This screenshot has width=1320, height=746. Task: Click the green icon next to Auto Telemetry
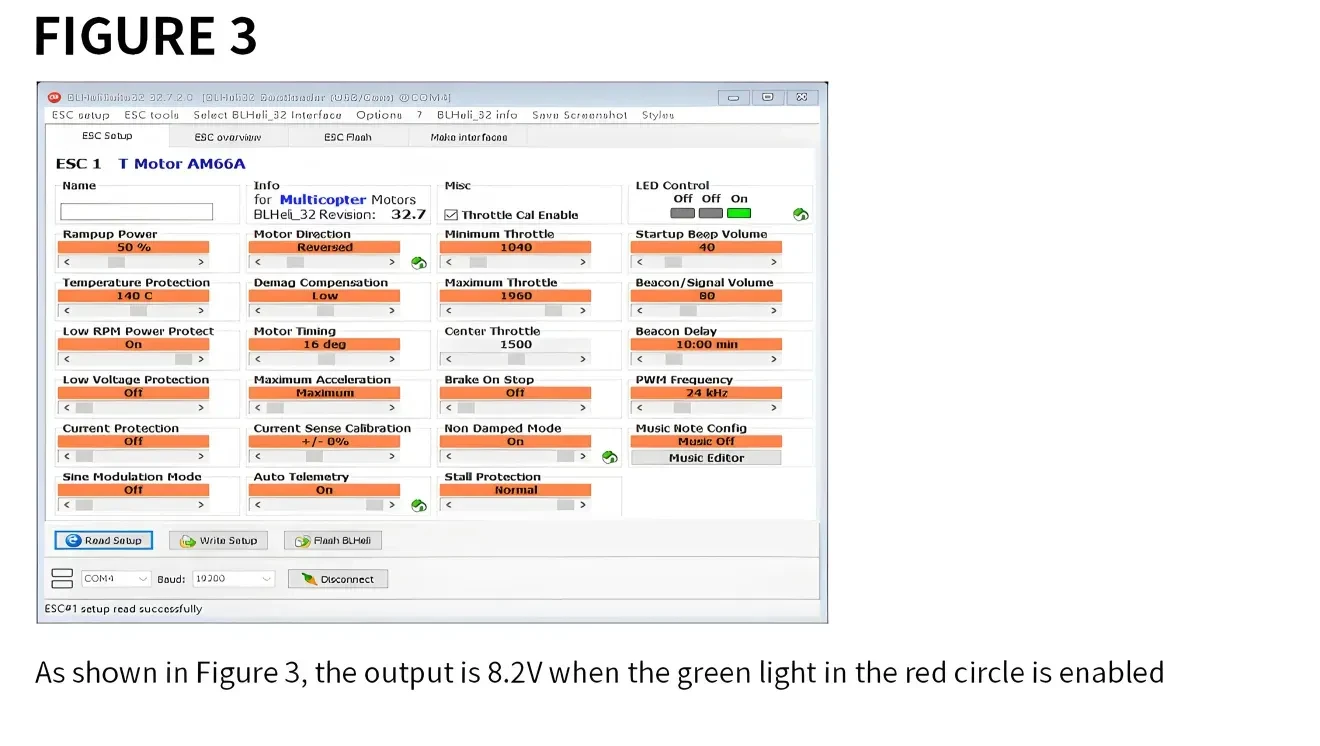point(419,506)
